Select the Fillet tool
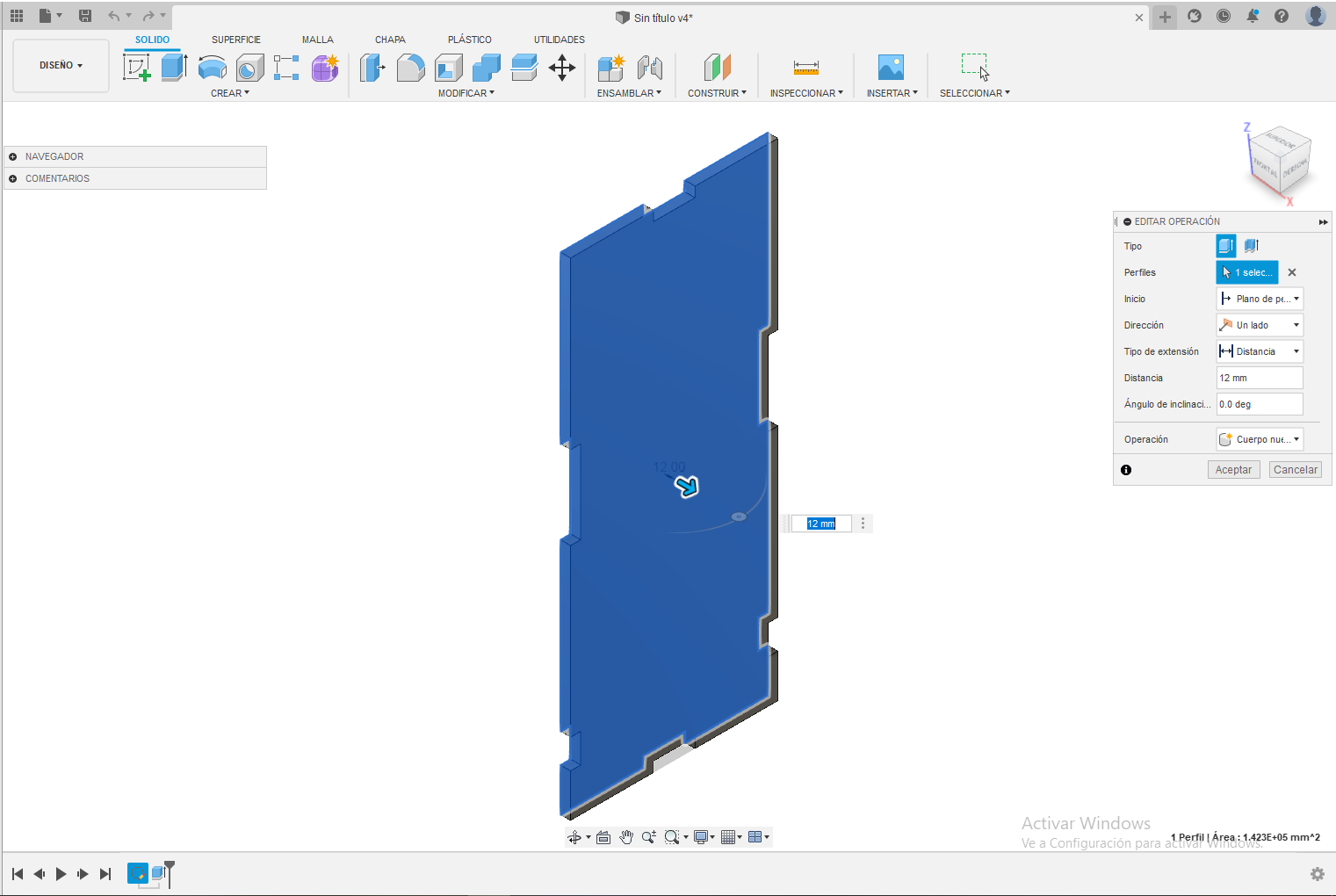 coord(410,68)
